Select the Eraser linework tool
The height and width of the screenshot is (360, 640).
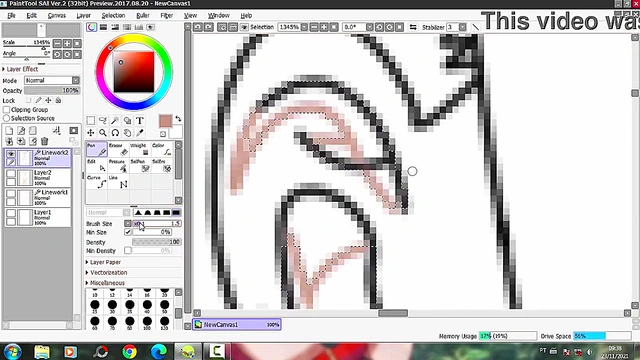tap(118, 149)
